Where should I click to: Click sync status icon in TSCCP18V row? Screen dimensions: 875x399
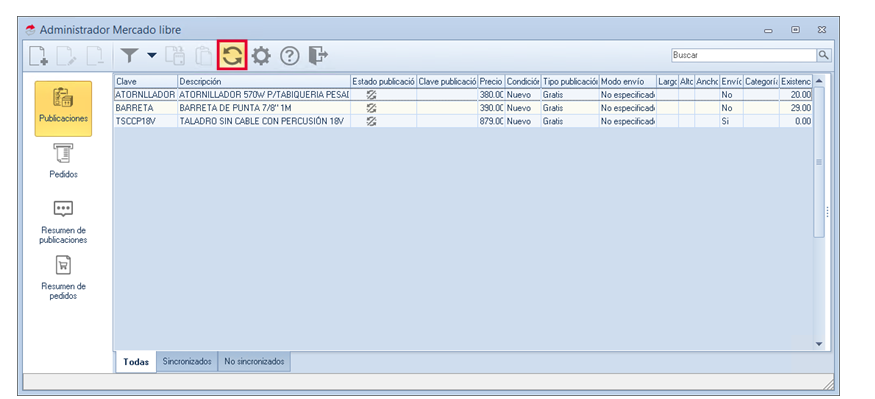tap(372, 122)
